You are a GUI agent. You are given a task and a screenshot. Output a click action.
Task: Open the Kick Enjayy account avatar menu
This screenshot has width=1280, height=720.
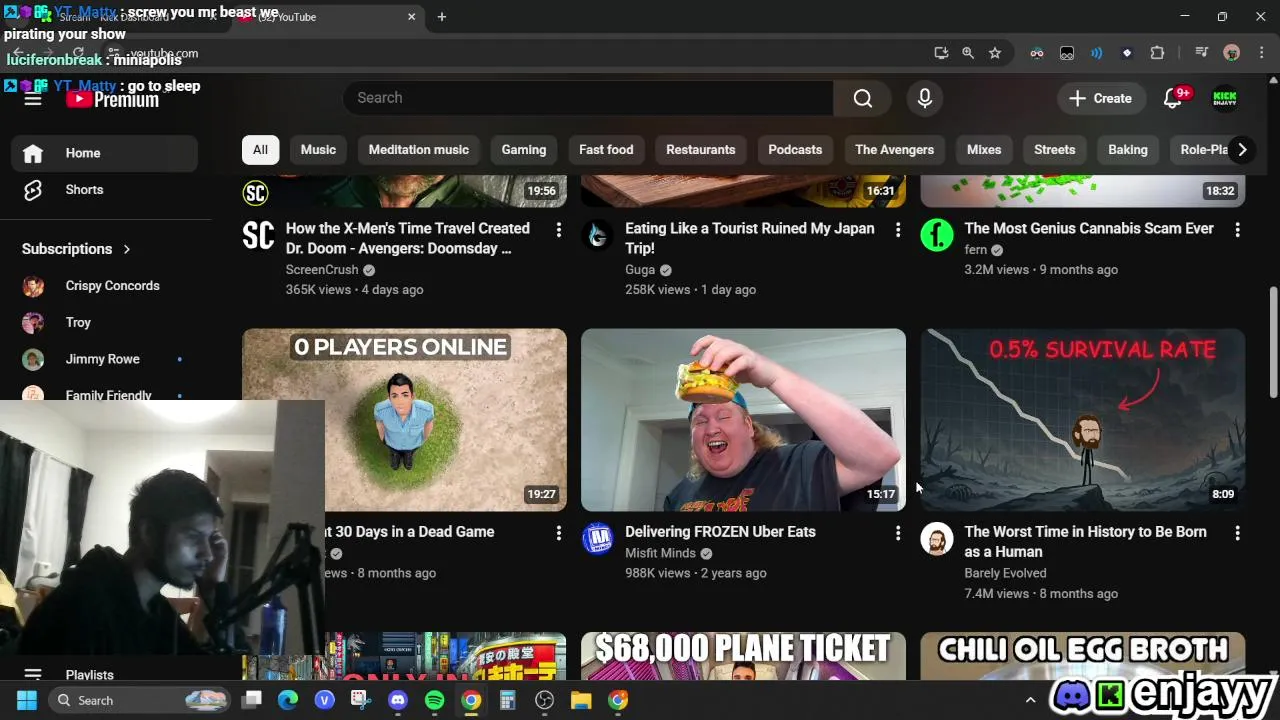1225,98
